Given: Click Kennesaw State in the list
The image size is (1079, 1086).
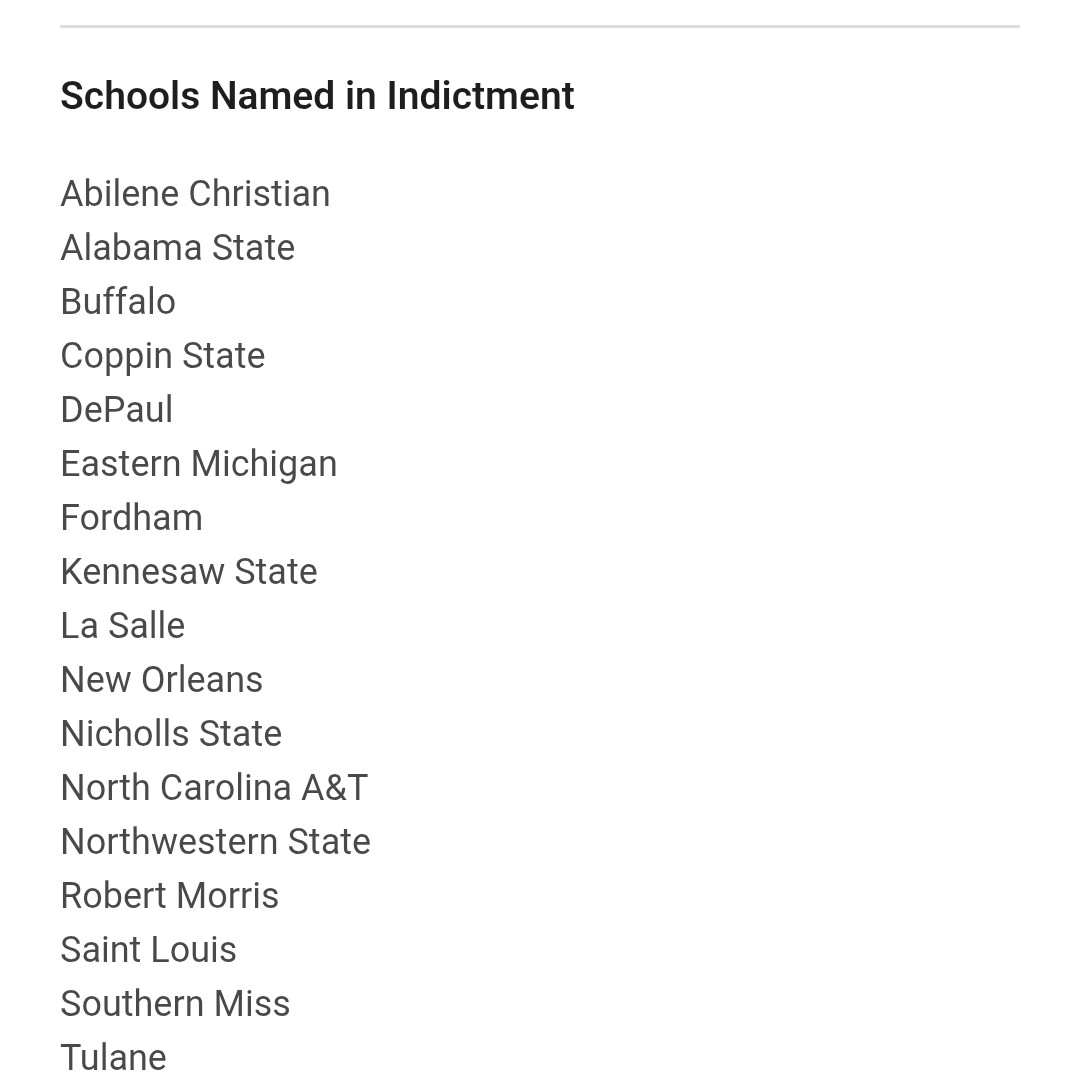Looking at the screenshot, I should 188,572.
